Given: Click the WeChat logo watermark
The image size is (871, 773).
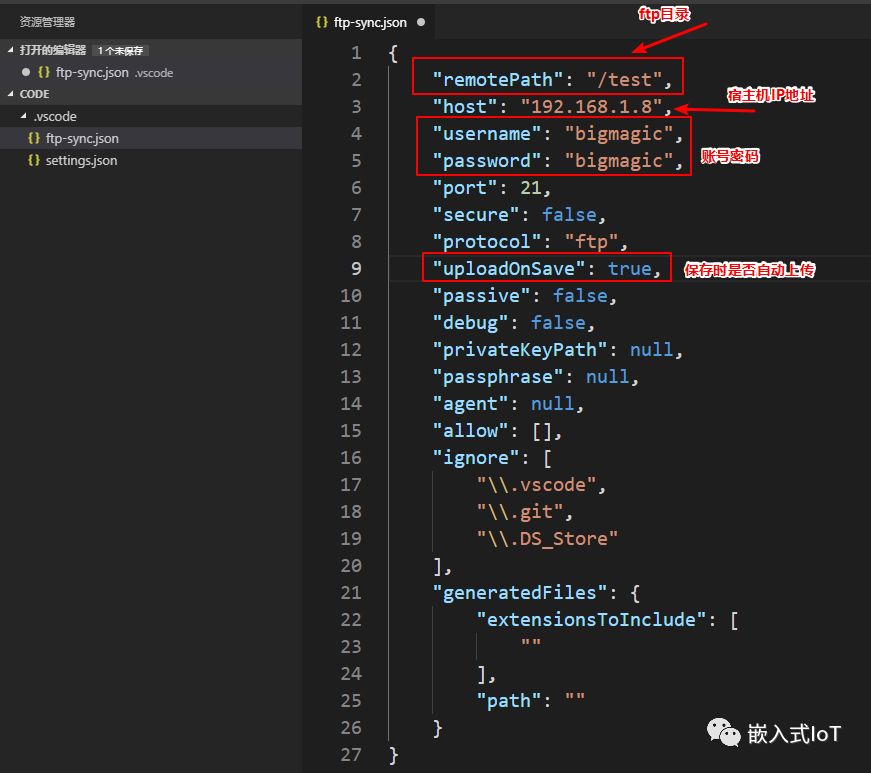Looking at the screenshot, I should [x=724, y=733].
